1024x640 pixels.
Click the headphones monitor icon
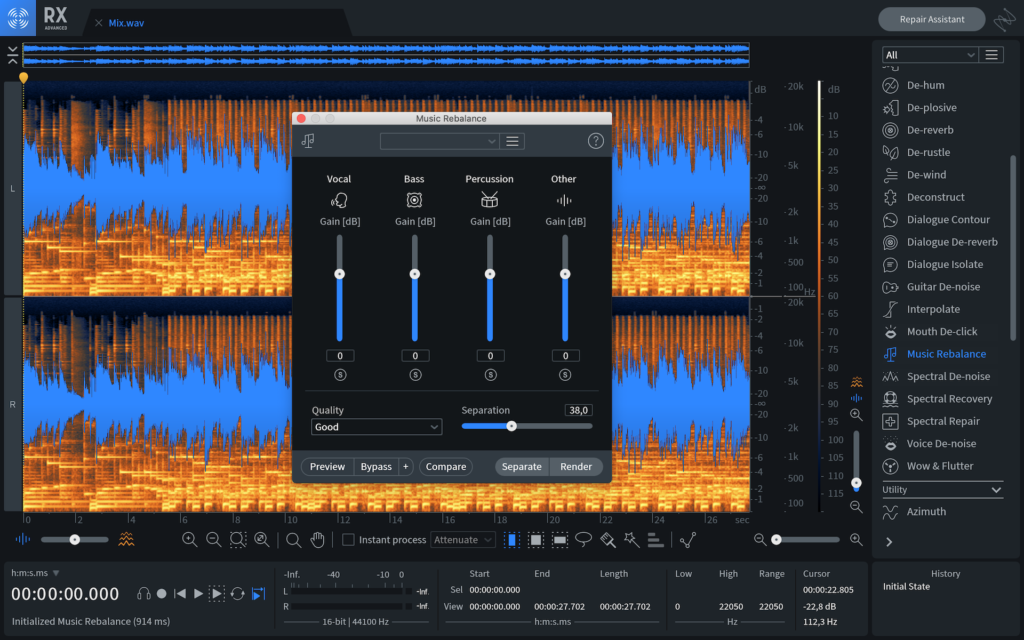point(144,593)
